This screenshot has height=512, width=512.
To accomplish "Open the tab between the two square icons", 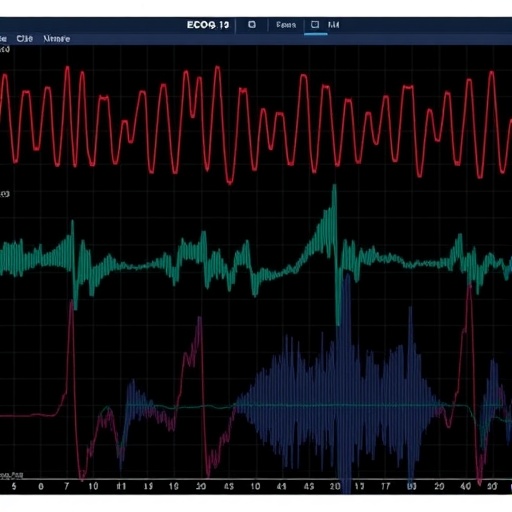I will coord(286,25).
